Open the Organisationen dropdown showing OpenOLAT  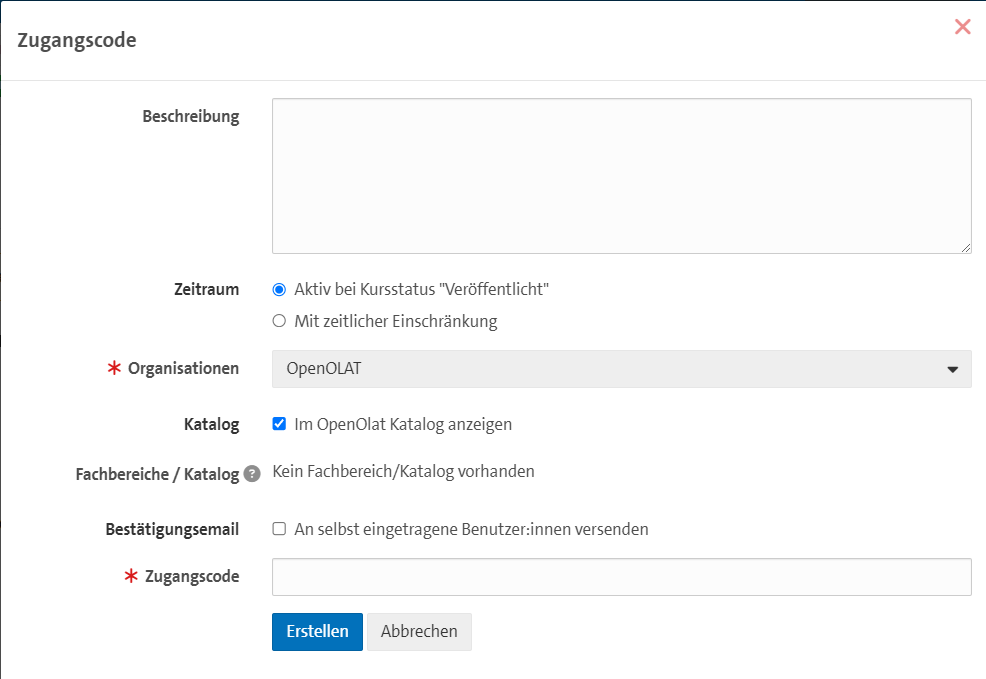click(620, 369)
